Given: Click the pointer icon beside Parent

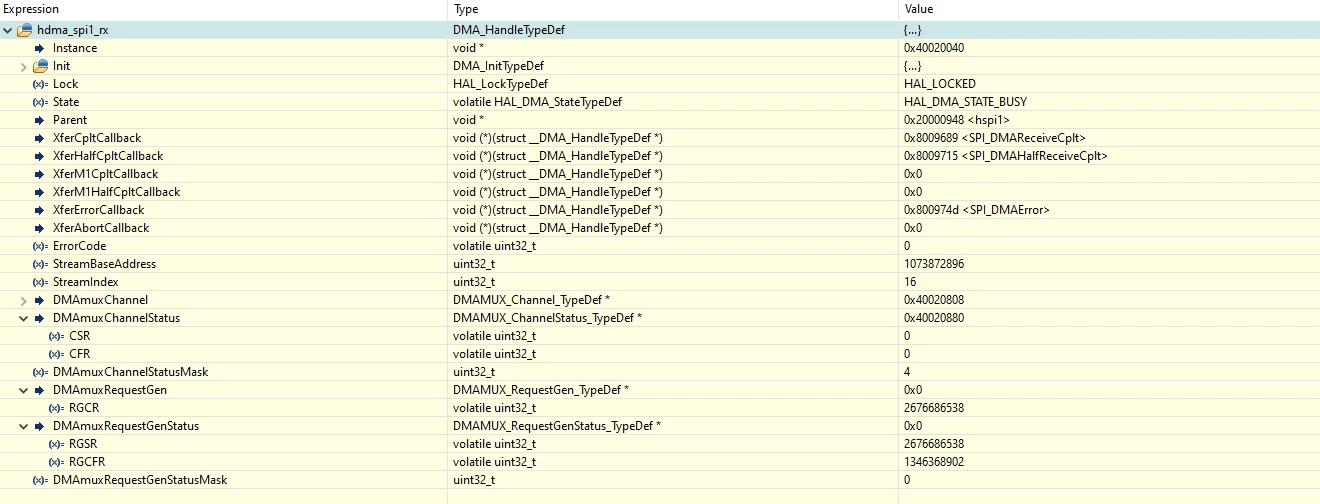Looking at the screenshot, I should tap(40, 120).
